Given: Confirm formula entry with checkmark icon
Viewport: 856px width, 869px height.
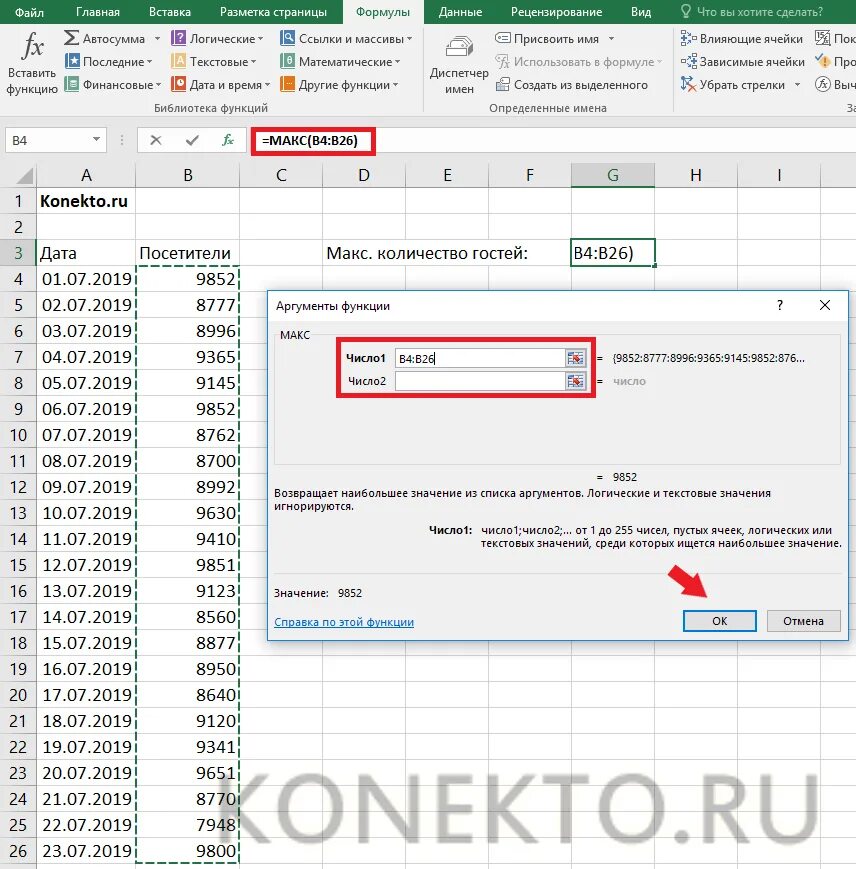Looking at the screenshot, I should coord(192,140).
